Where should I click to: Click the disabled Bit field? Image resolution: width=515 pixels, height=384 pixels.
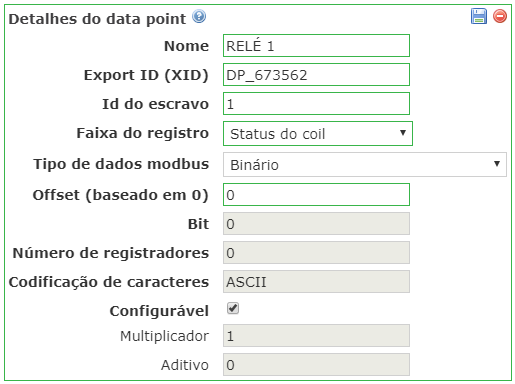[x=316, y=224]
